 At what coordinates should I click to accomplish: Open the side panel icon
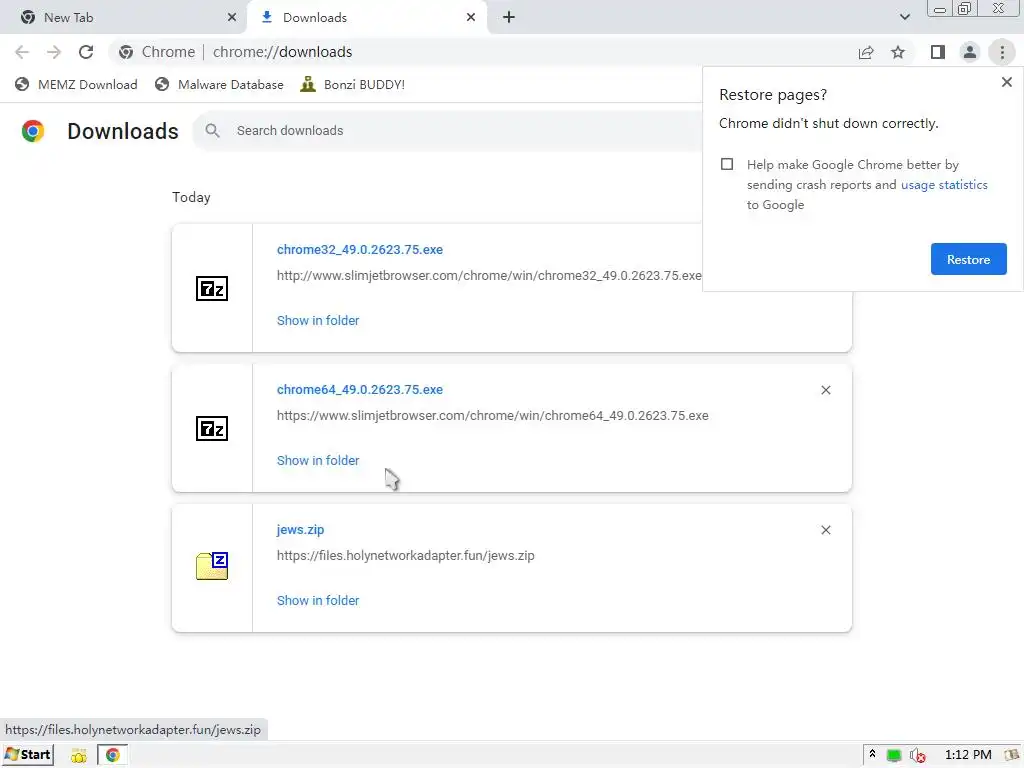(x=938, y=52)
